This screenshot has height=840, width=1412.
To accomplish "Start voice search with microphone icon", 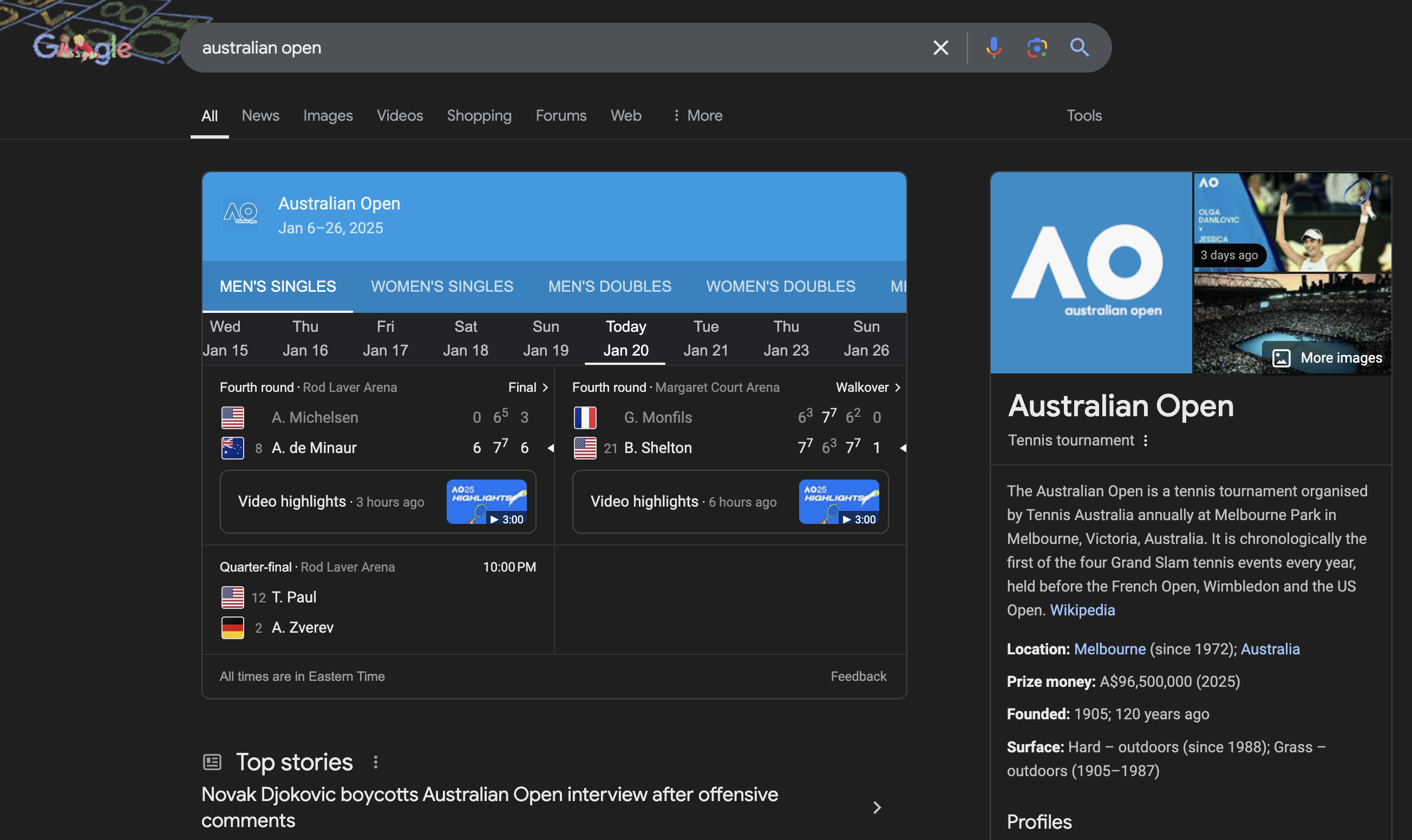I will click(993, 48).
